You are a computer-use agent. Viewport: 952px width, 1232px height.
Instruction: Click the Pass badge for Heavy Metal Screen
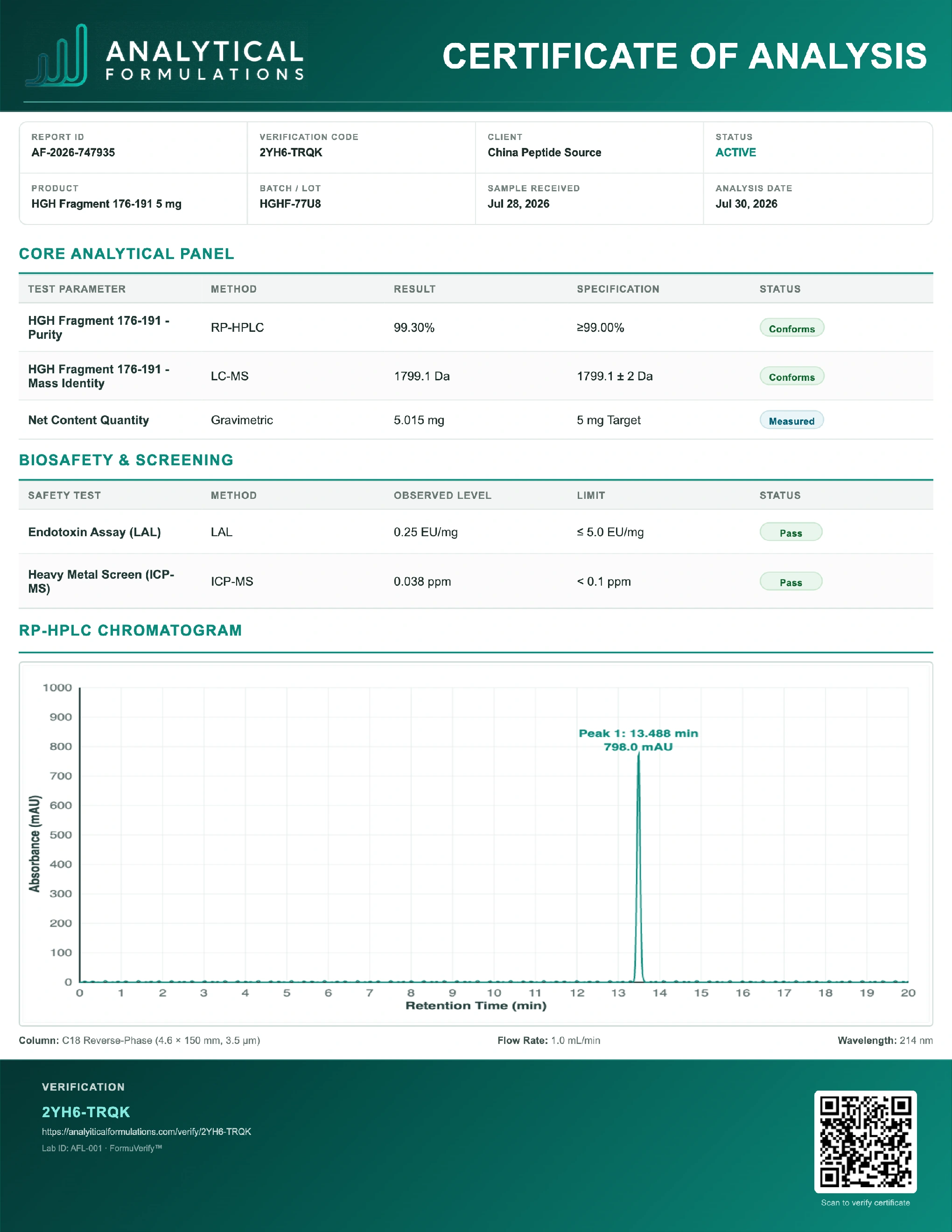[x=791, y=581]
